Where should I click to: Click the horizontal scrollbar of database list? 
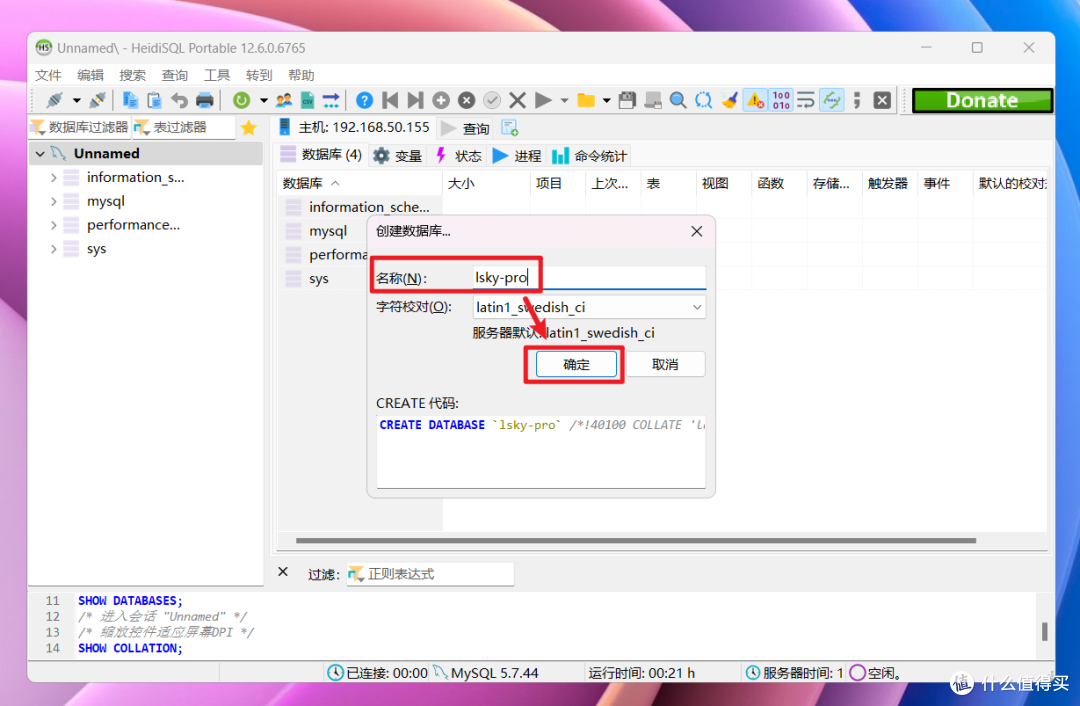tap(636, 541)
